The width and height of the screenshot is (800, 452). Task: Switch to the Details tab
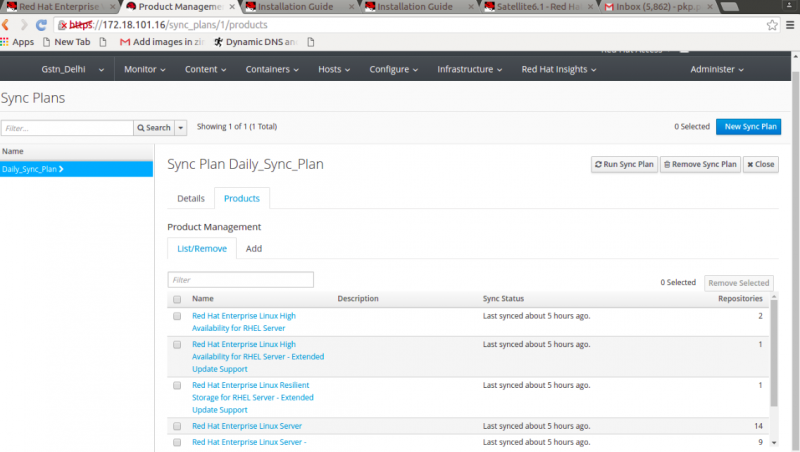[x=191, y=198]
